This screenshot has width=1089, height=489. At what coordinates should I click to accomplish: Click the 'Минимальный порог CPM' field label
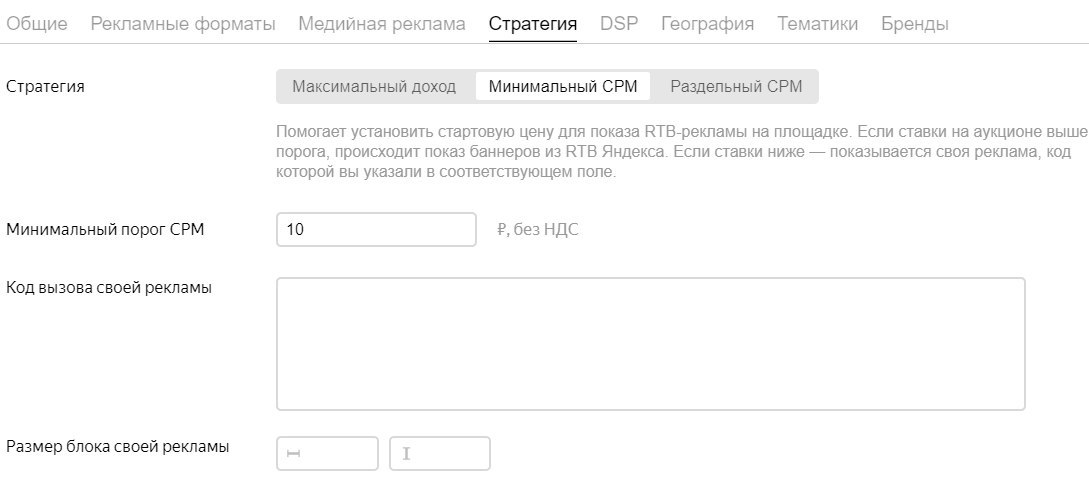tap(105, 230)
